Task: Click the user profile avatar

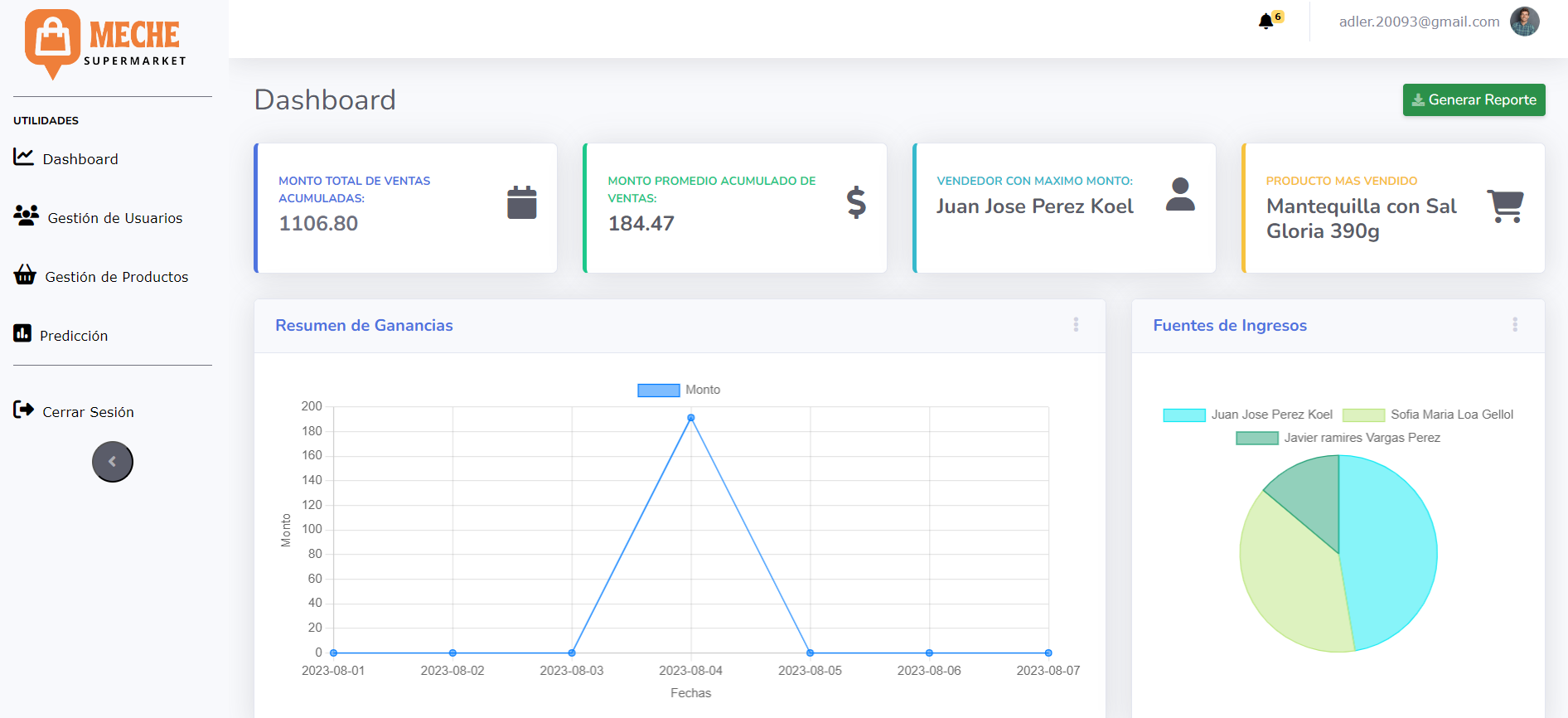Action: click(1524, 22)
